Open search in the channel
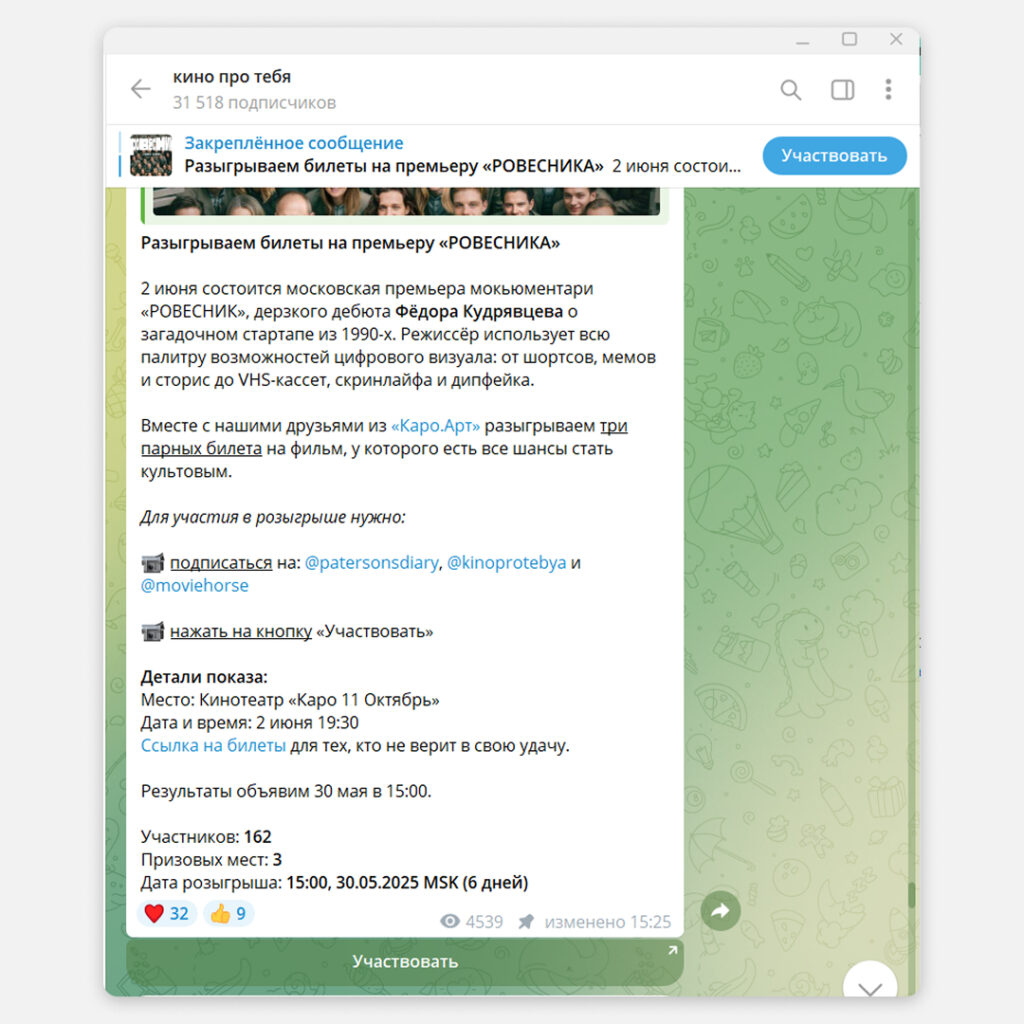 click(x=791, y=89)
